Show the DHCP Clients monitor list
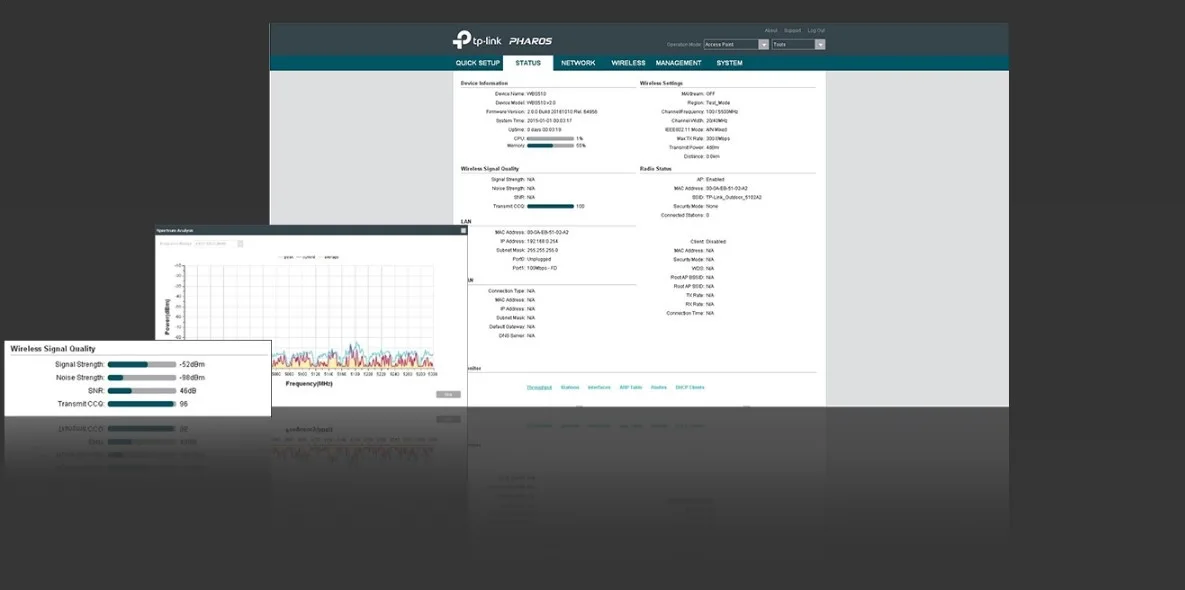Viewport: 1185px width, 590px height. [690, 387]
